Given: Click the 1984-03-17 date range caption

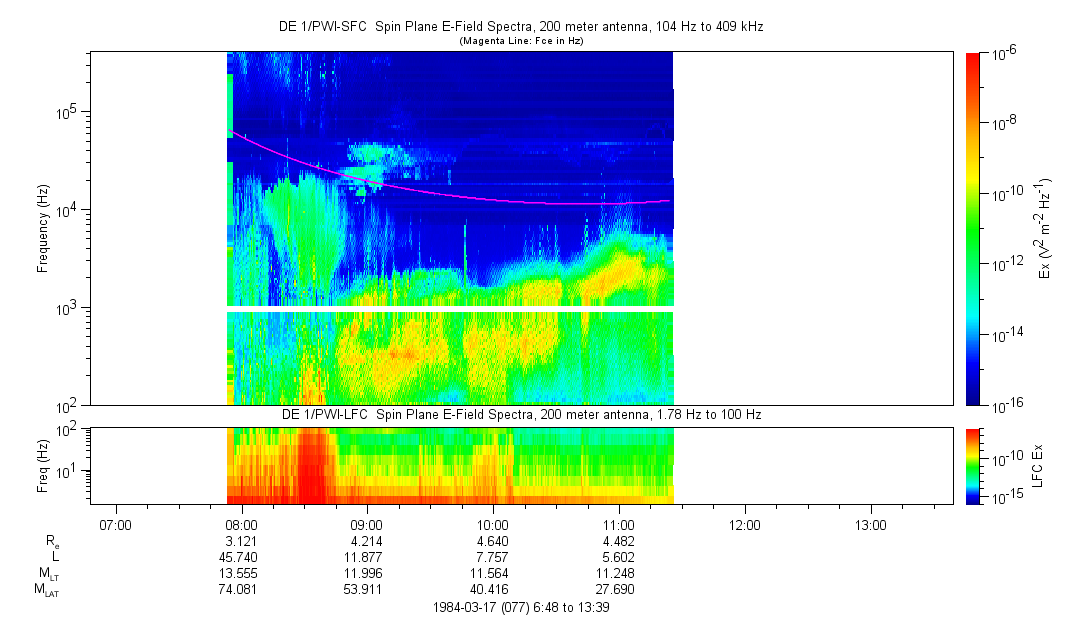Looking at the screenshot, I should tap(521, 608).
